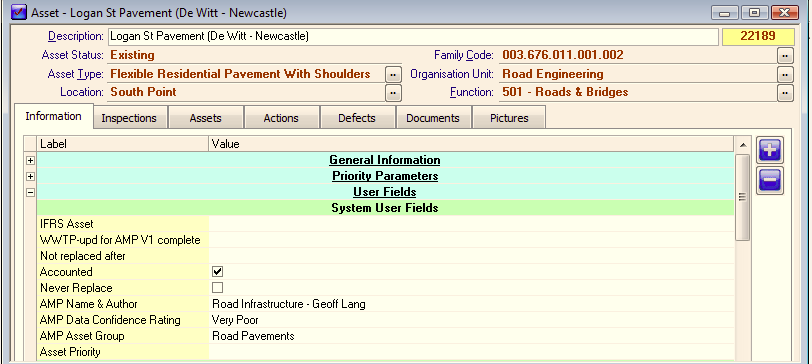Screen dimensions: 812x364
Task: Click the vertical scrollbar thumb
Action: point(743,197)
